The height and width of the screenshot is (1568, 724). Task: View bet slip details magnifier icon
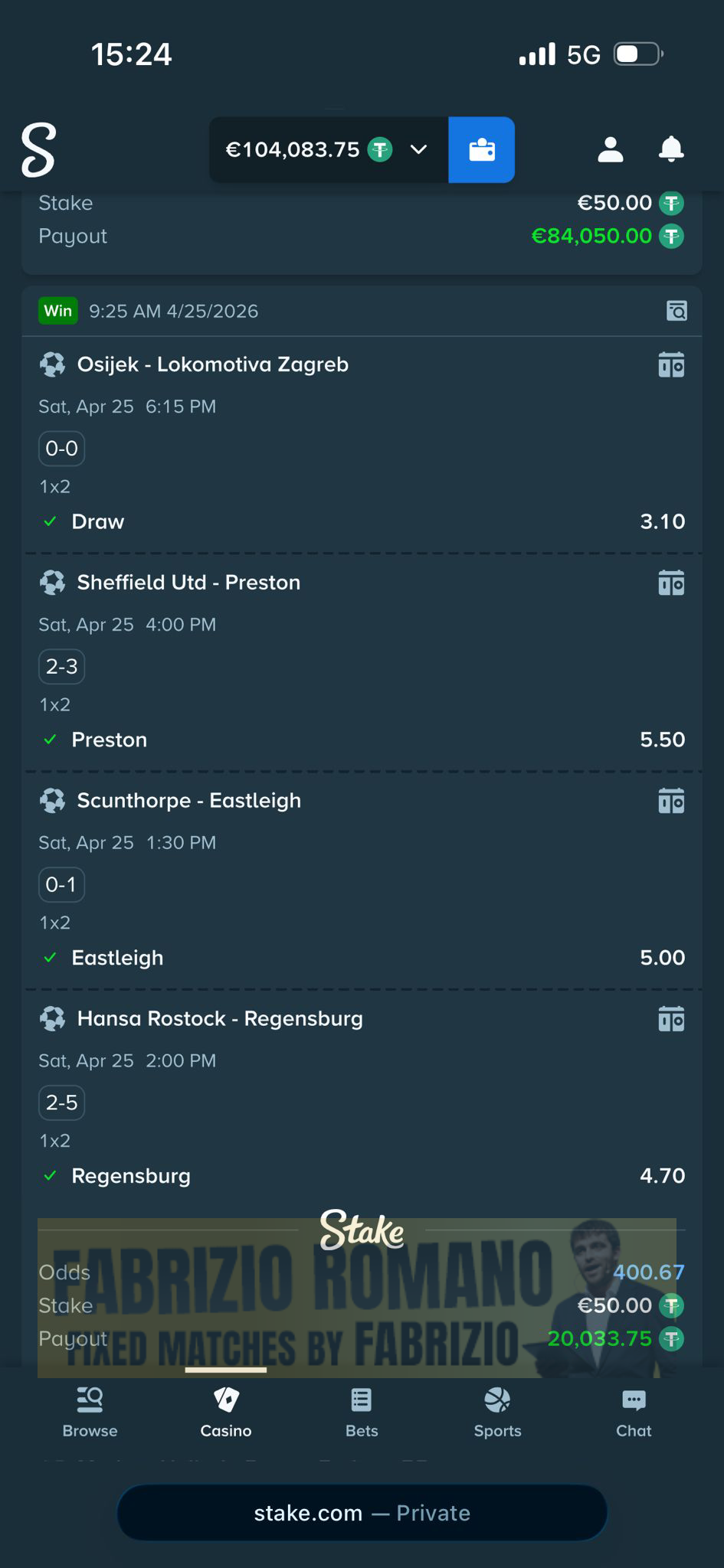(x=676, y=311)
